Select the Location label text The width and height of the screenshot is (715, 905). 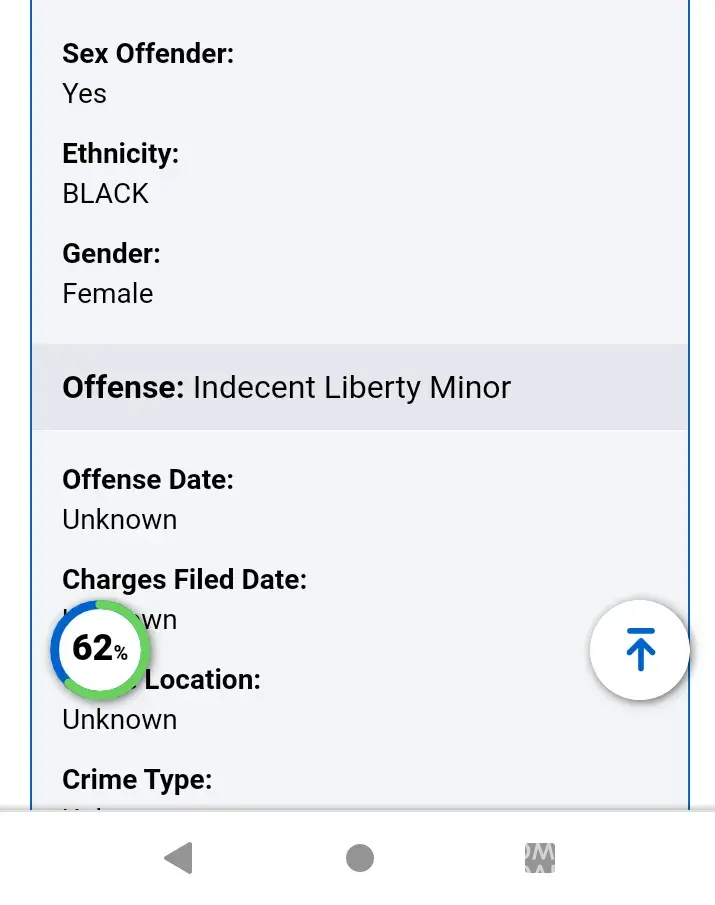click(x=205, y=681)
